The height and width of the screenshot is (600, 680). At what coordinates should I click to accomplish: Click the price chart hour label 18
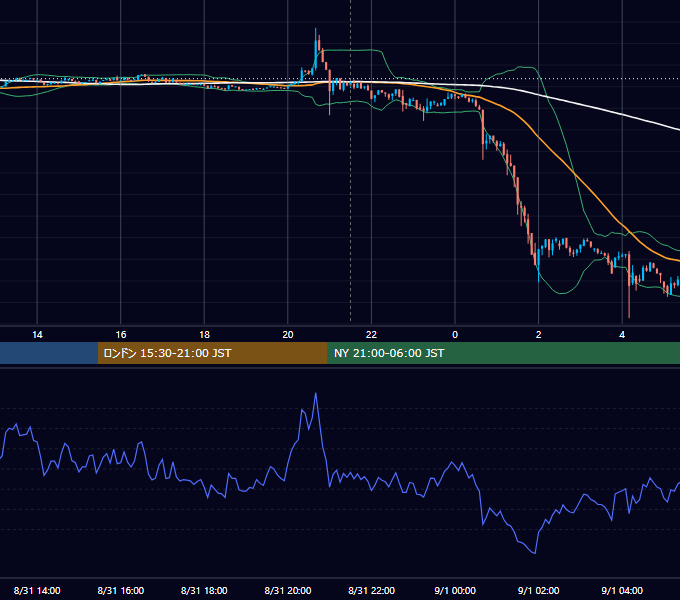pos(204,335)
